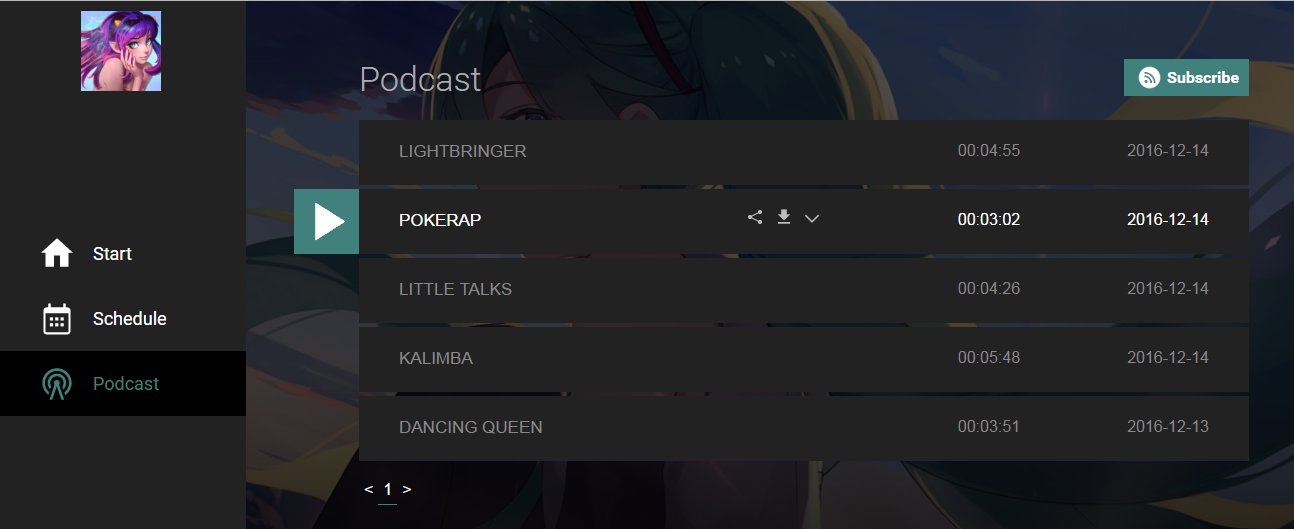Image resolution: width=1294 pixels, height=529 pixels.
Task: Select page 1 in pagination
Action: pos(388,490)
